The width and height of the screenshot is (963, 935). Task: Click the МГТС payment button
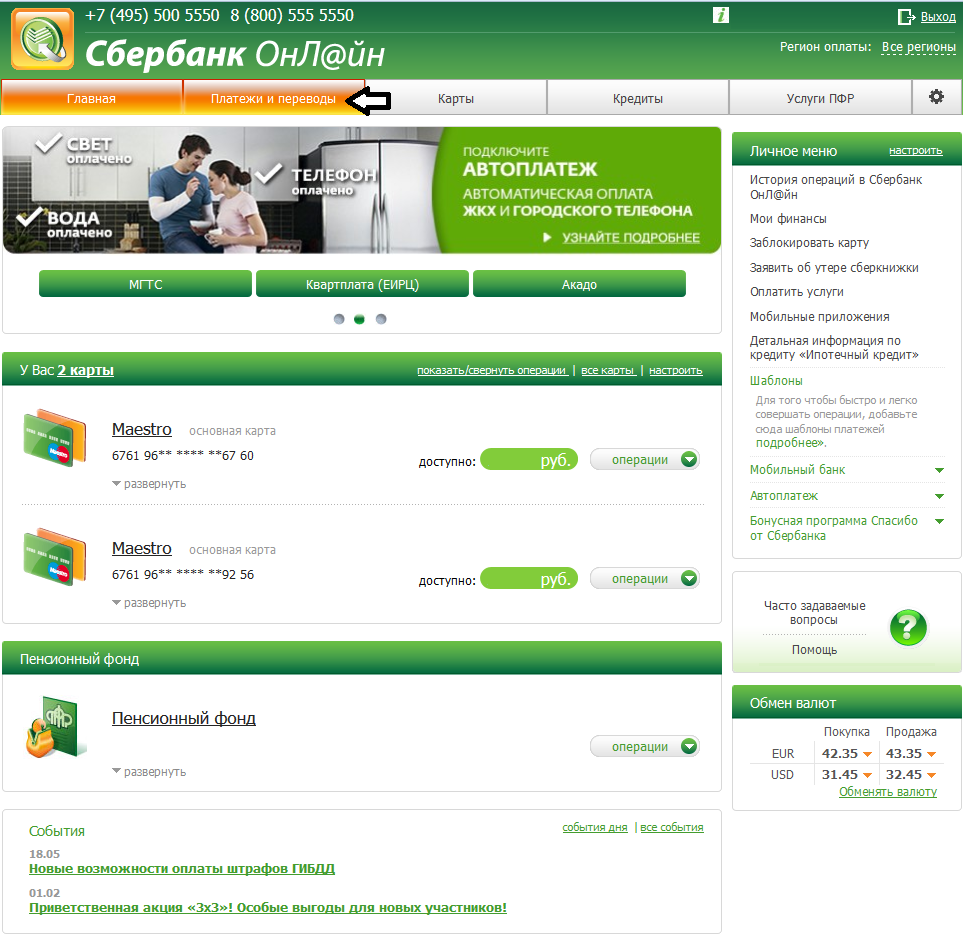pyautogui.click(x=146, y=284)
